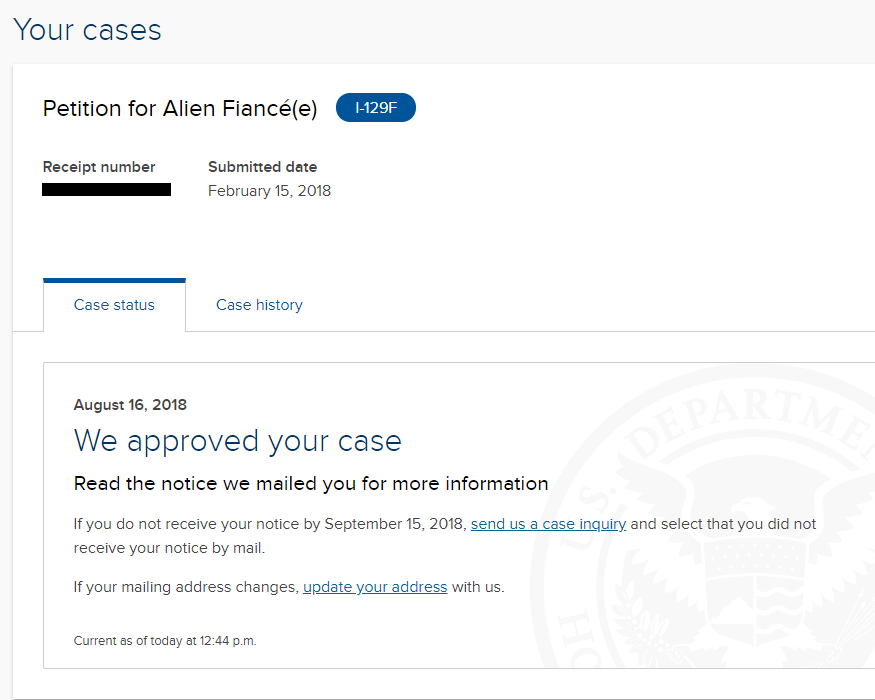Click the redacted receipt number bar
This screenshot has width=875, height=700.
pos(107,190)
